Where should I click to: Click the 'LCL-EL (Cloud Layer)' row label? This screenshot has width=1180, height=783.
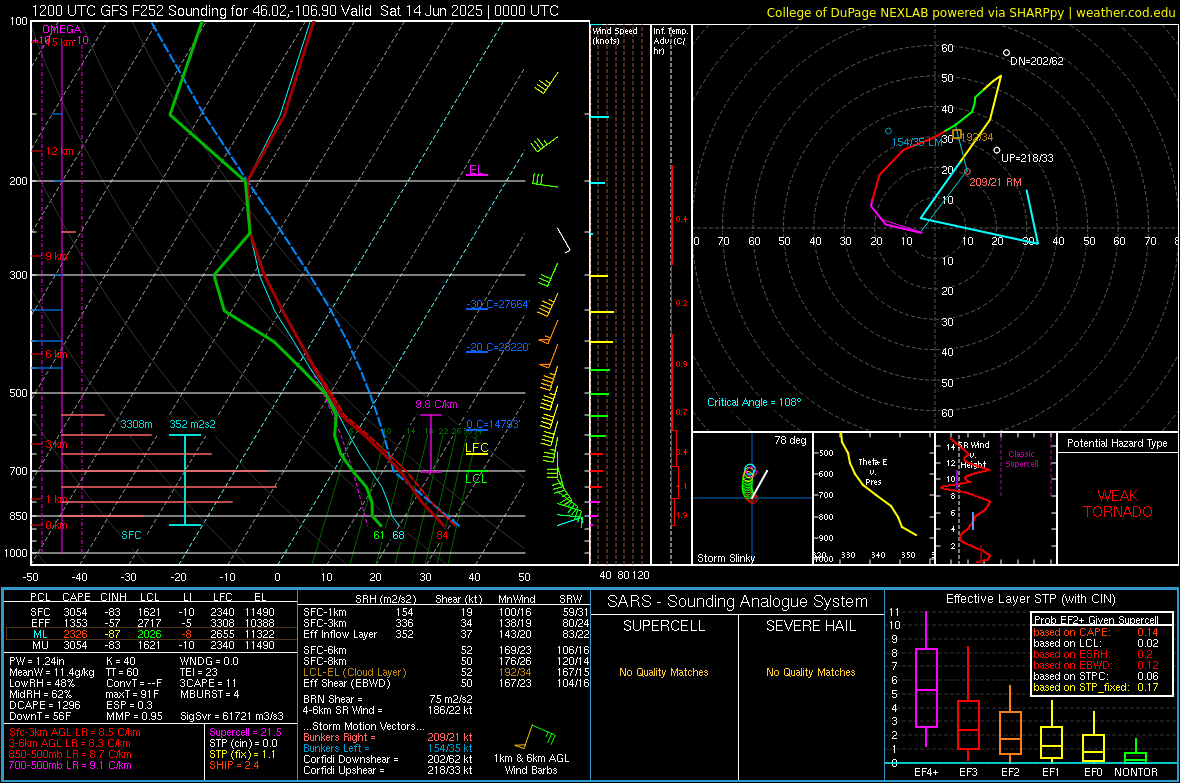[354, 672]
